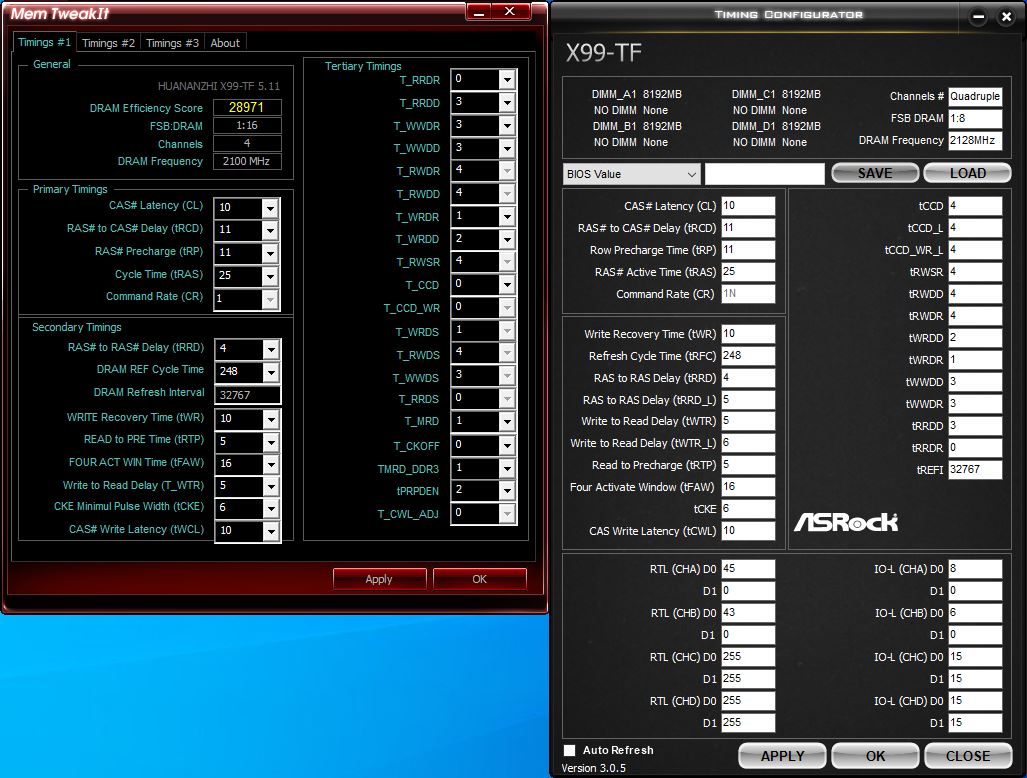Expand the CAS# Latency (CL) dropdown in Mem TweakIt
1027x778 pixels.
click(270, 208)
